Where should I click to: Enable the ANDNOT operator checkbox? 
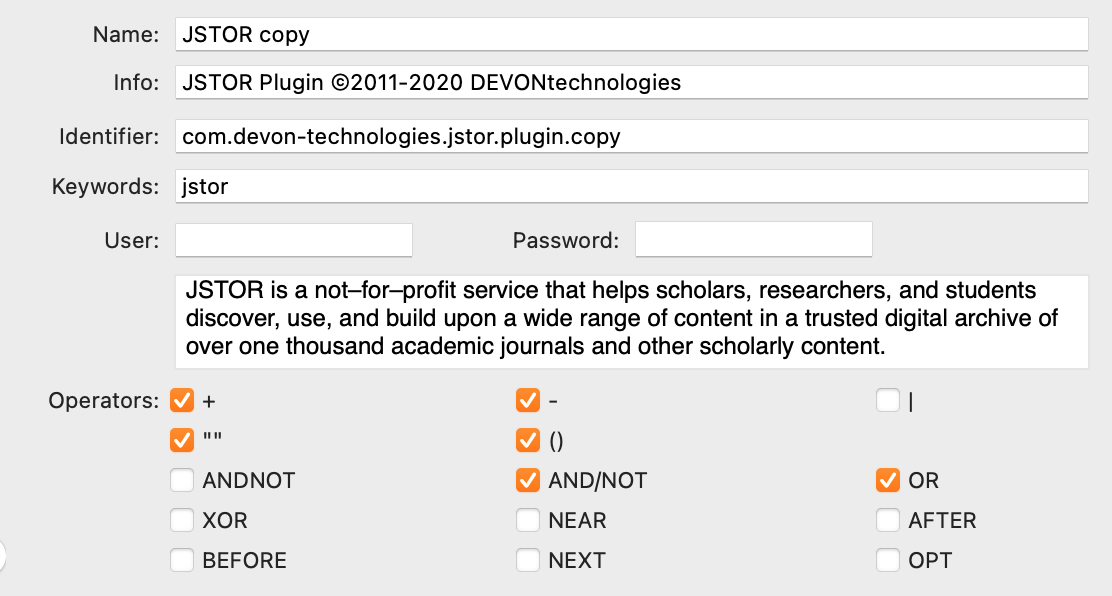pos(182,480)
